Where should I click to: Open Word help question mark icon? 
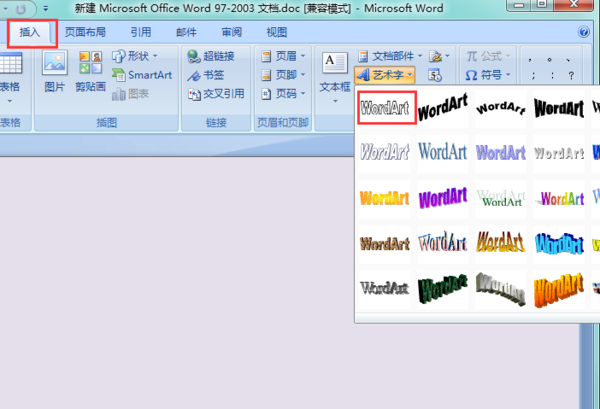(x=584, y=32)
